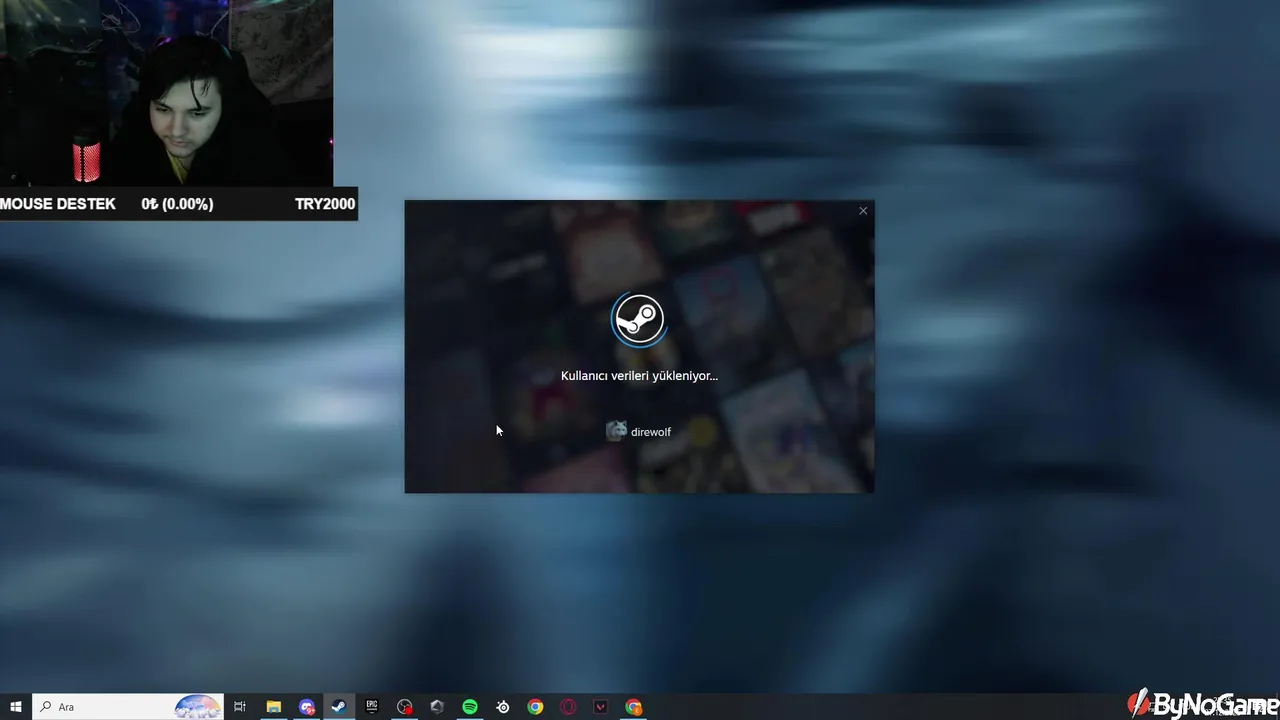The width and height of the screenshot is (1280, 720).
Task: Open Discord from the taskbar
Action: 306,707
